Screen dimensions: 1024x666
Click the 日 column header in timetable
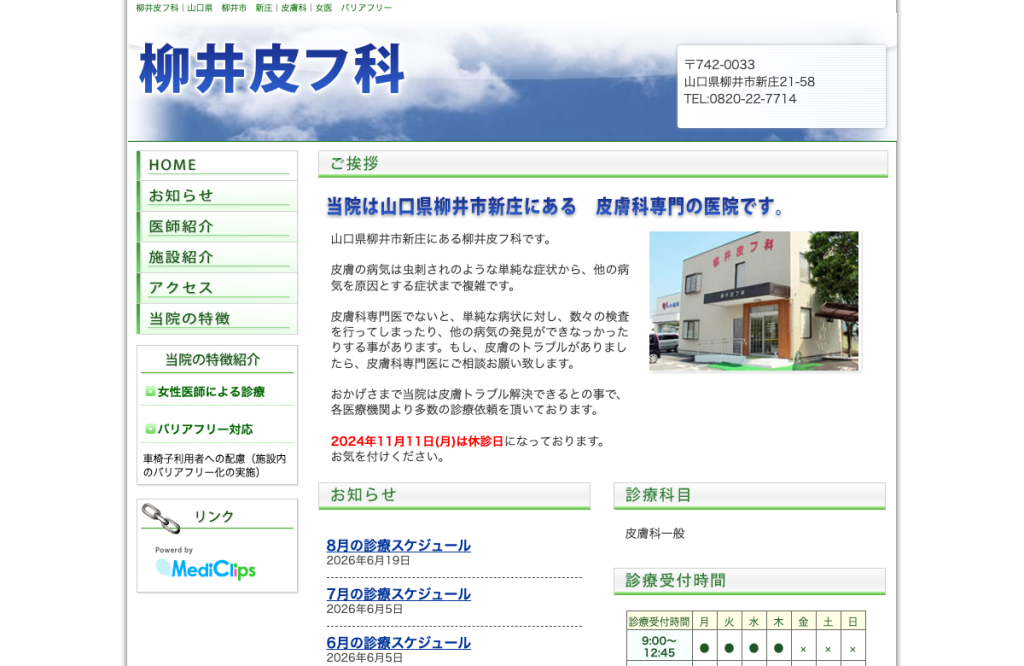point(853,622)
